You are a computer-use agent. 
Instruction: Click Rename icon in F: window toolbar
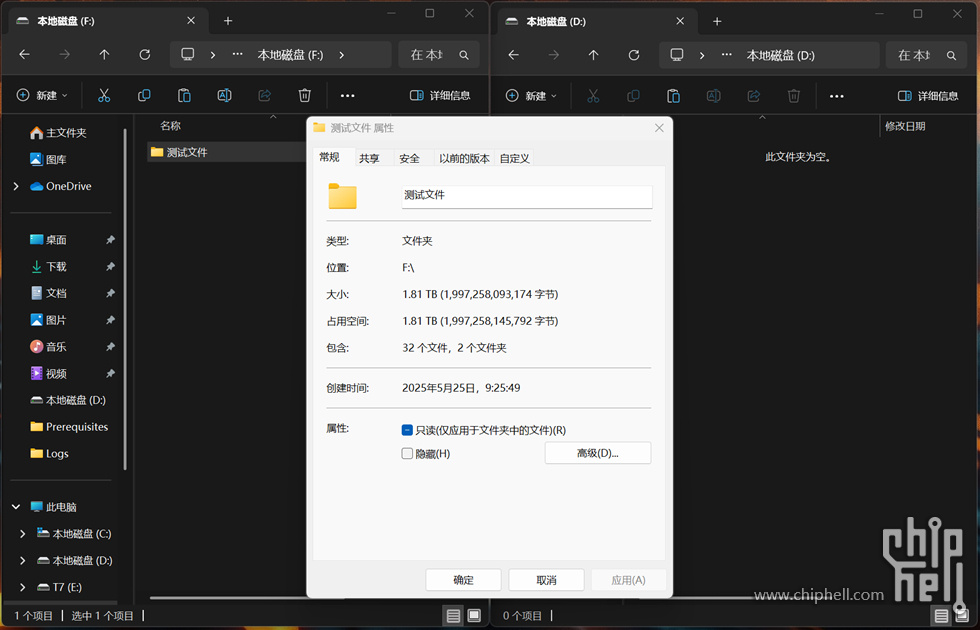tap(224, 96)
